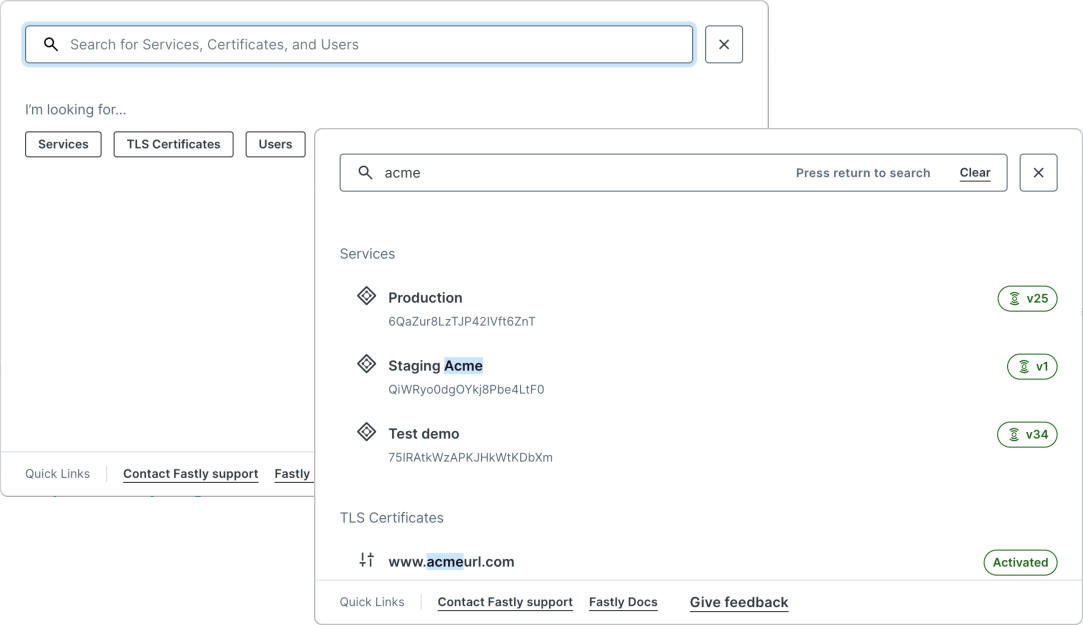Select the Staging Acme search result
The height and width of the screenshot is (625, 1083).
[x=437, y=365]
